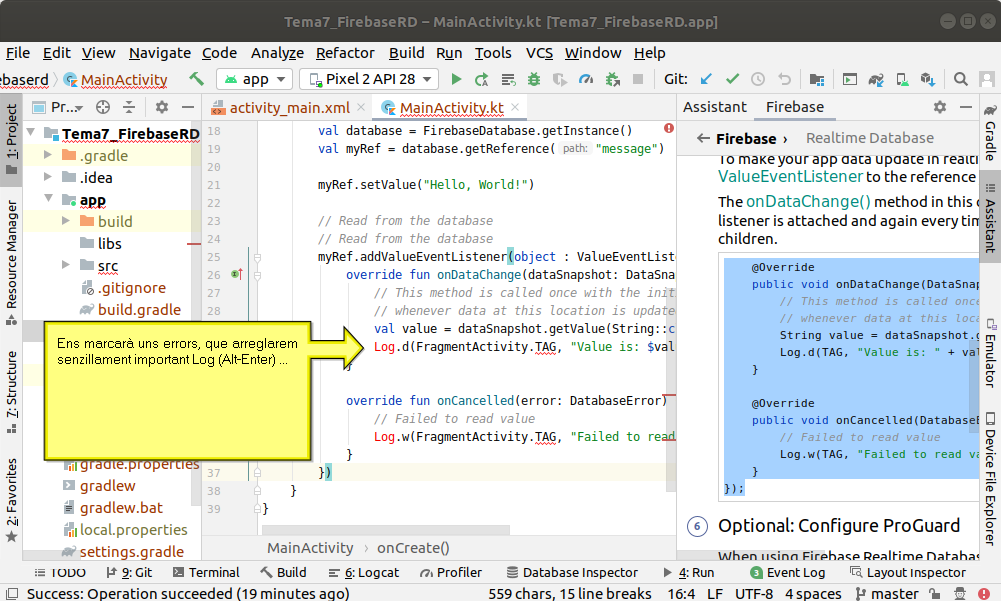
Task: Click the onDataChange() link
Action: coord(808,202)
